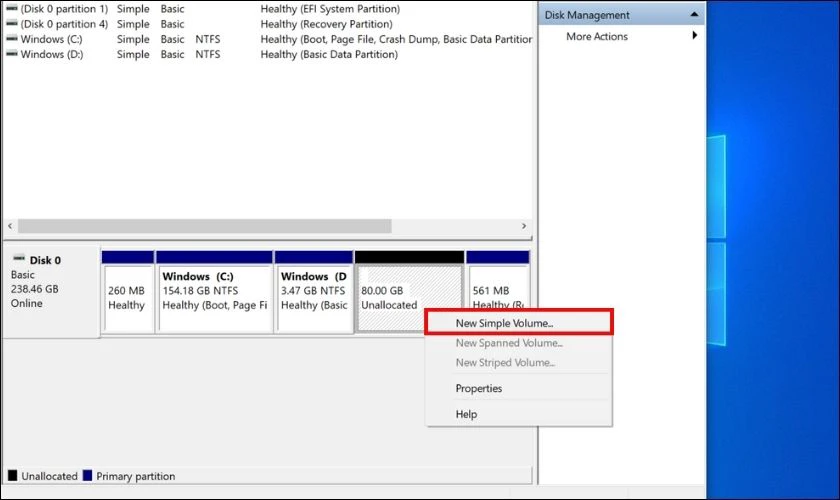Screen dimensions: 840x500
Task: Collapse the Disk Management actions section
Action: 694,15
